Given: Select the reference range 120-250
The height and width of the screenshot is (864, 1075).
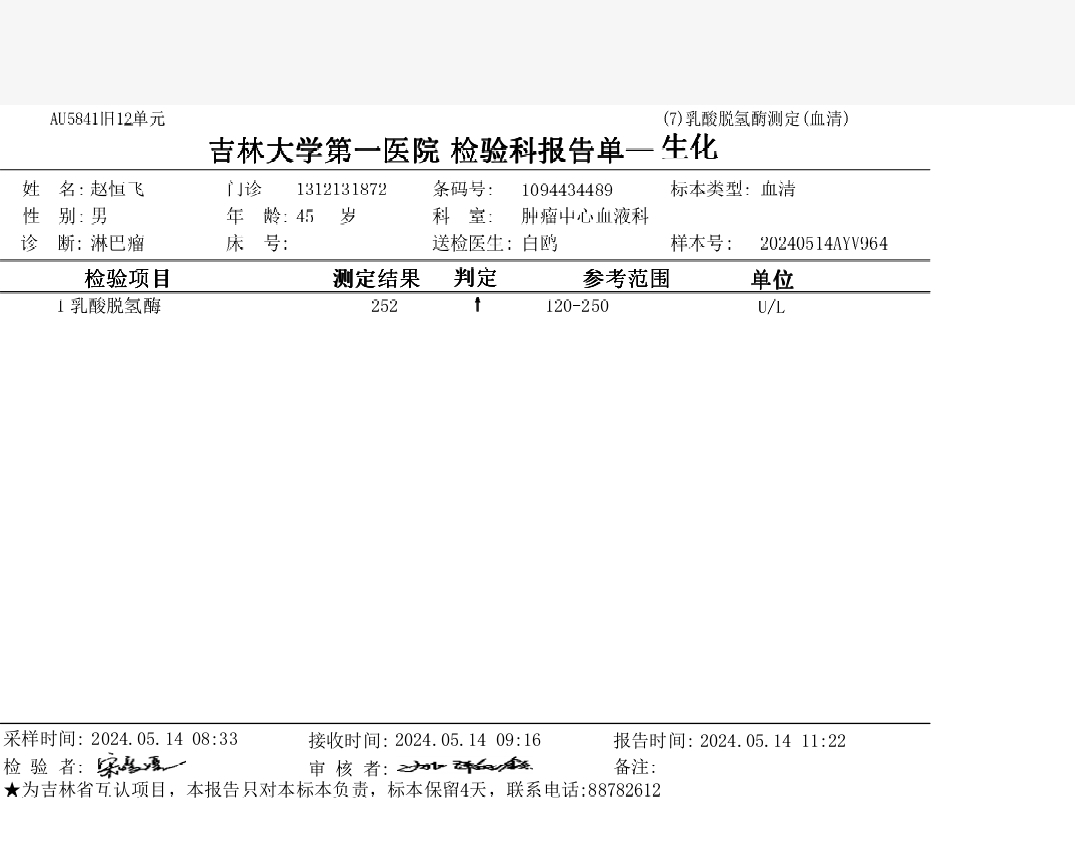Looking at the screenshot, I should pos(577,306).
